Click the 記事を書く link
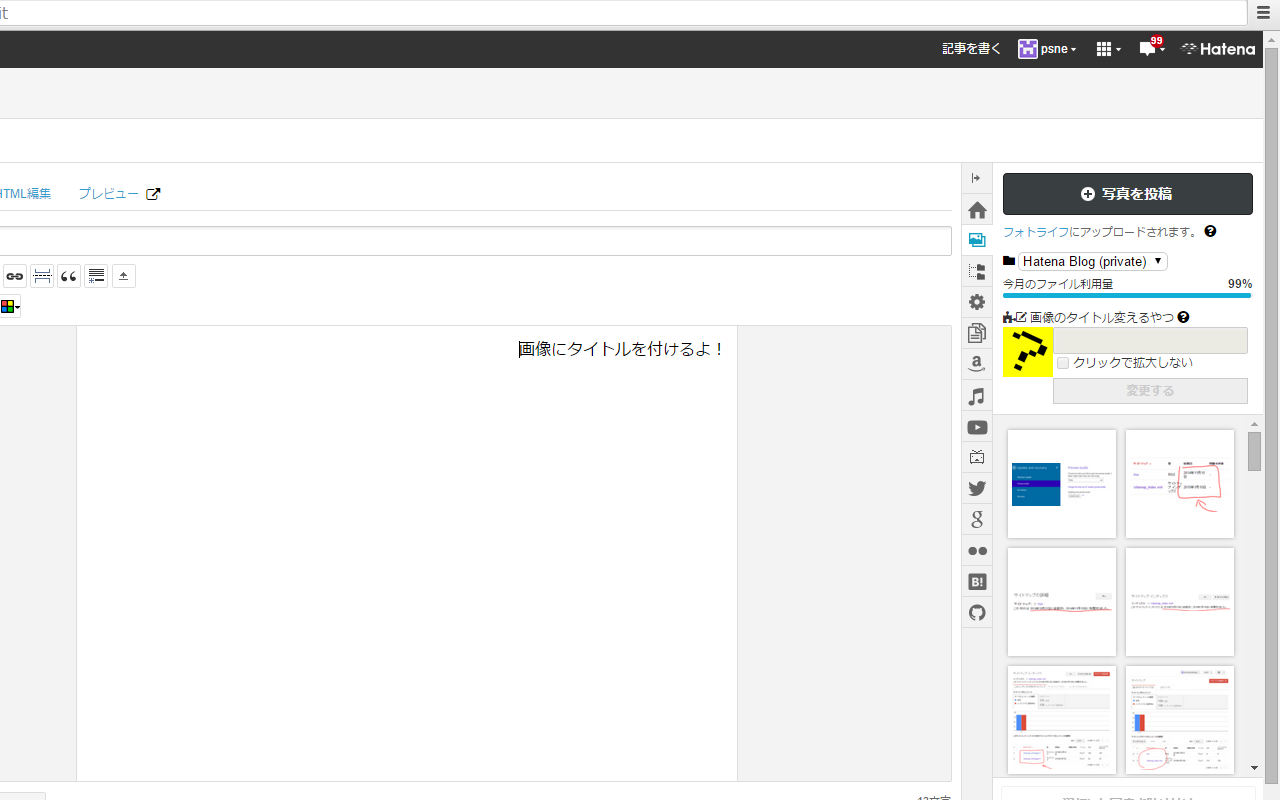Screen dimensions: 1280x800 [x=971, y=49]
